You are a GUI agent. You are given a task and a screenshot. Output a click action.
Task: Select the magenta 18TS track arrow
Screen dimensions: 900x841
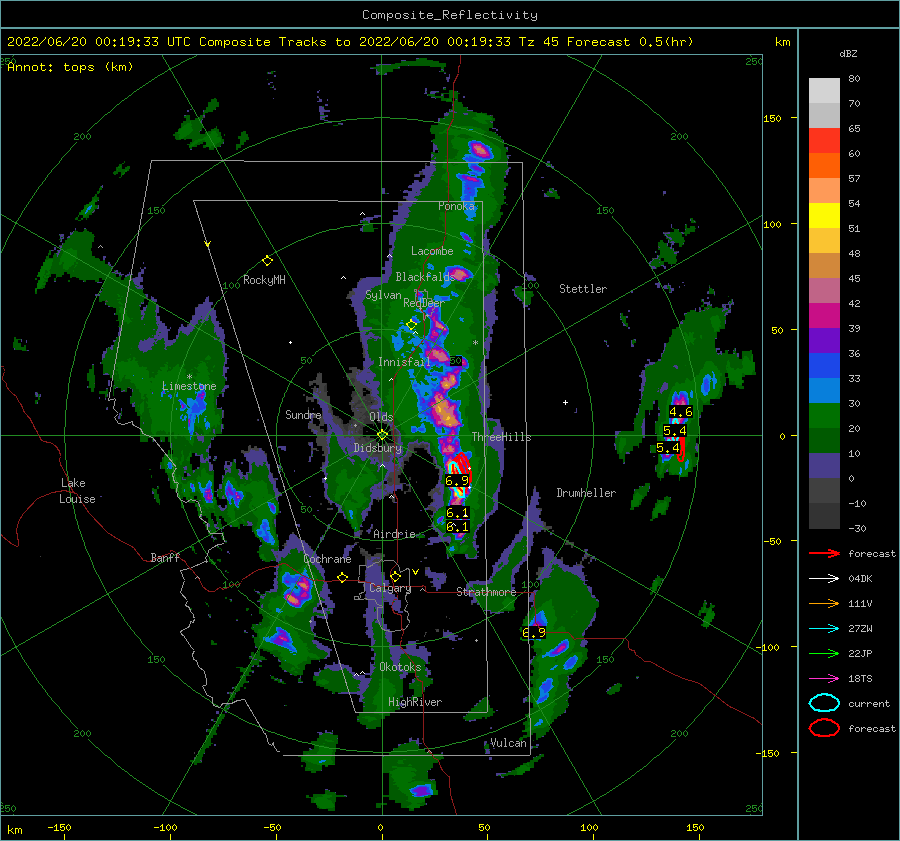824,679
